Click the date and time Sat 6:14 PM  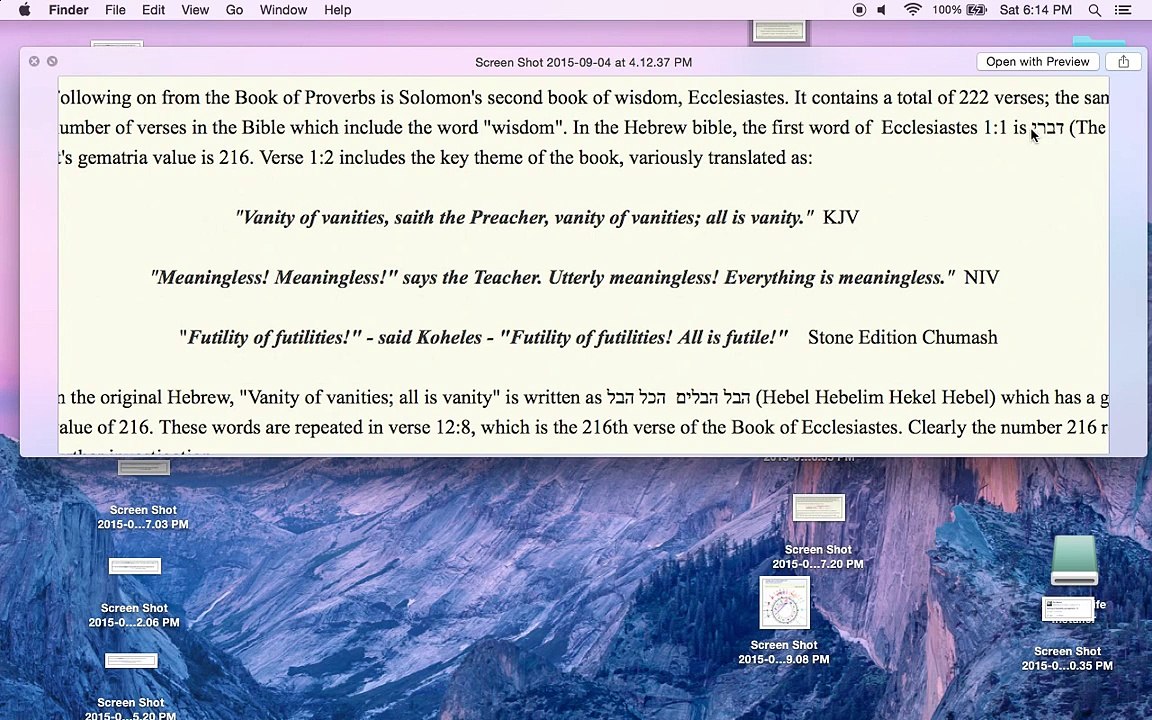click(1035, 10)
